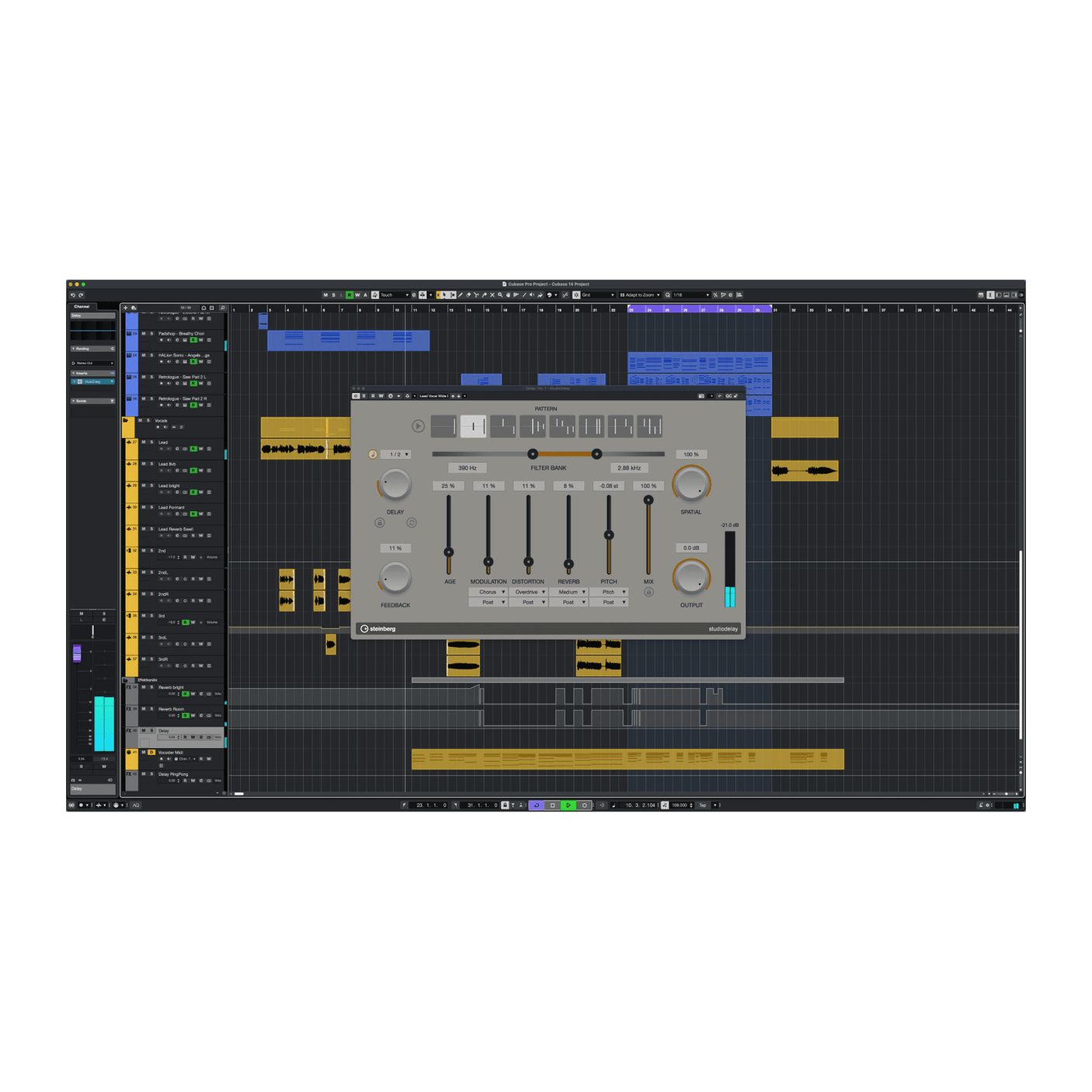The width and height of the screenshot is (1092, 1092).
Task: Click the 390 Hz filter value field
Action: 468,468
